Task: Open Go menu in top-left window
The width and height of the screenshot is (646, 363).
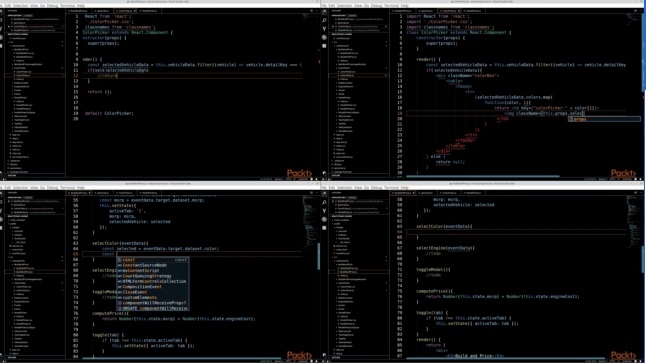Action: 42,6
